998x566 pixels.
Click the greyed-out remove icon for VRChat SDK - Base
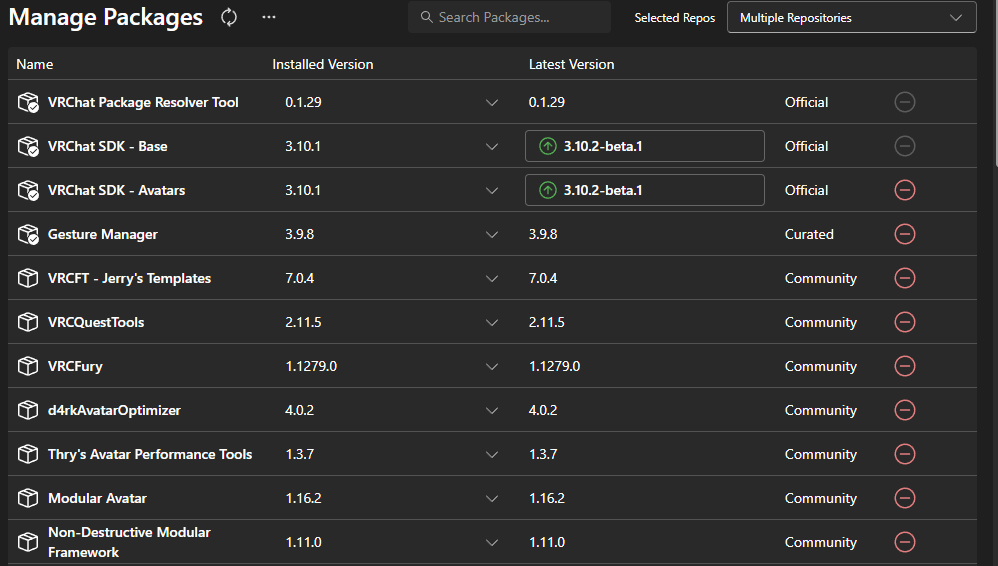pos(904,146)
